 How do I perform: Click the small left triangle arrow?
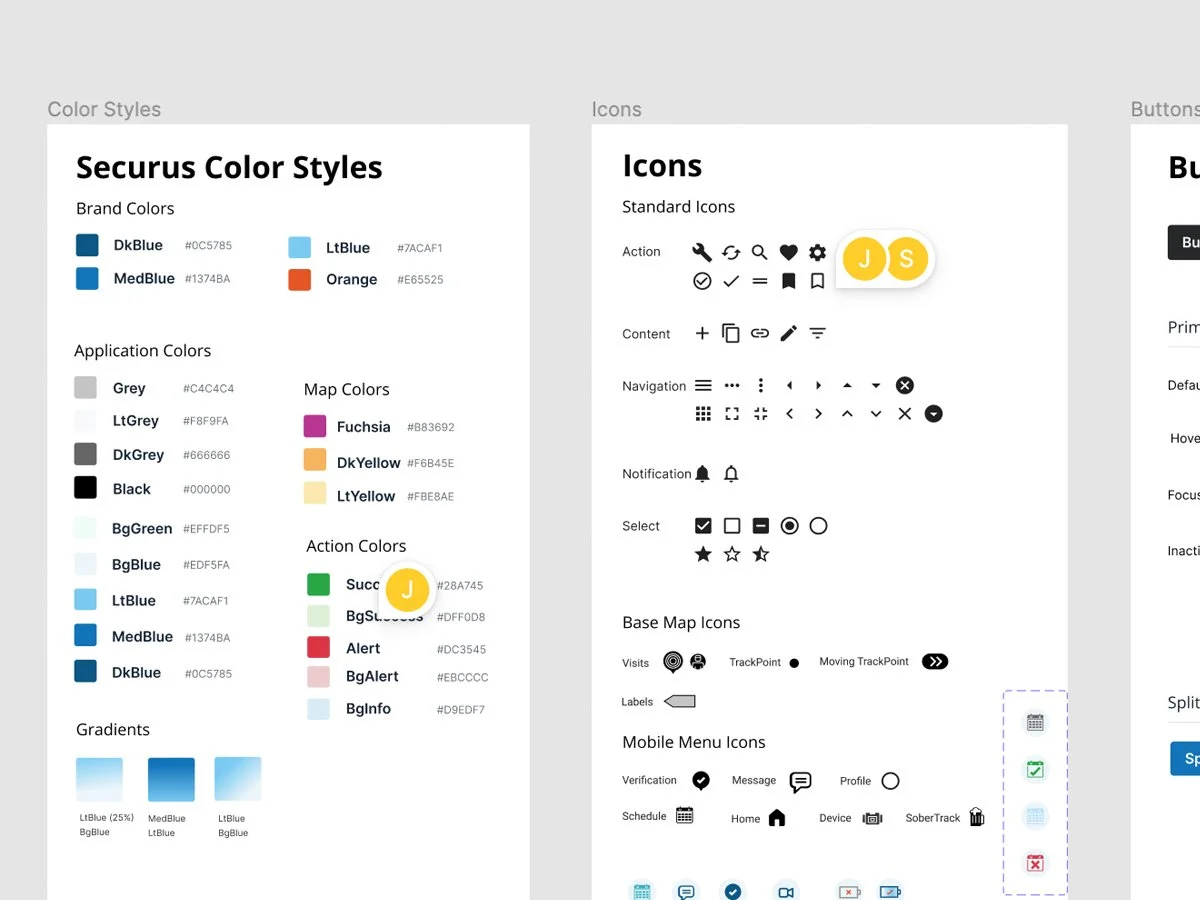(789, 385)
